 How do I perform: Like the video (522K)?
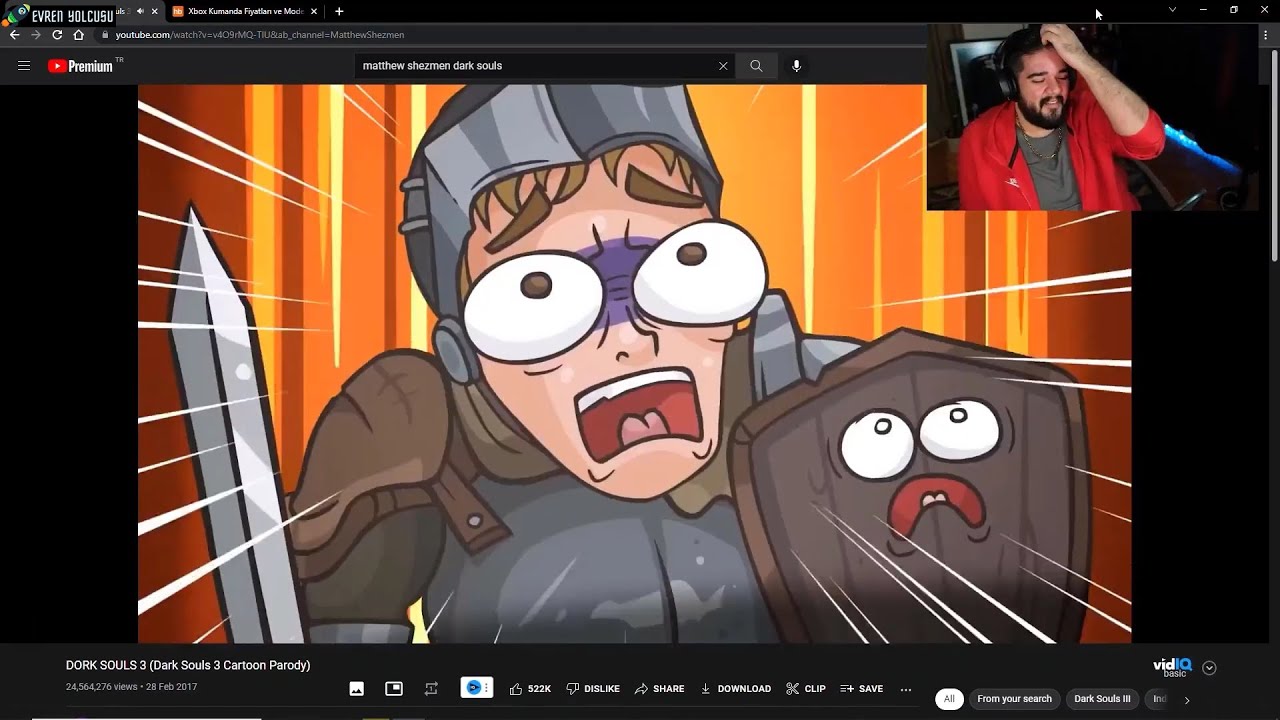pos(530,688)
